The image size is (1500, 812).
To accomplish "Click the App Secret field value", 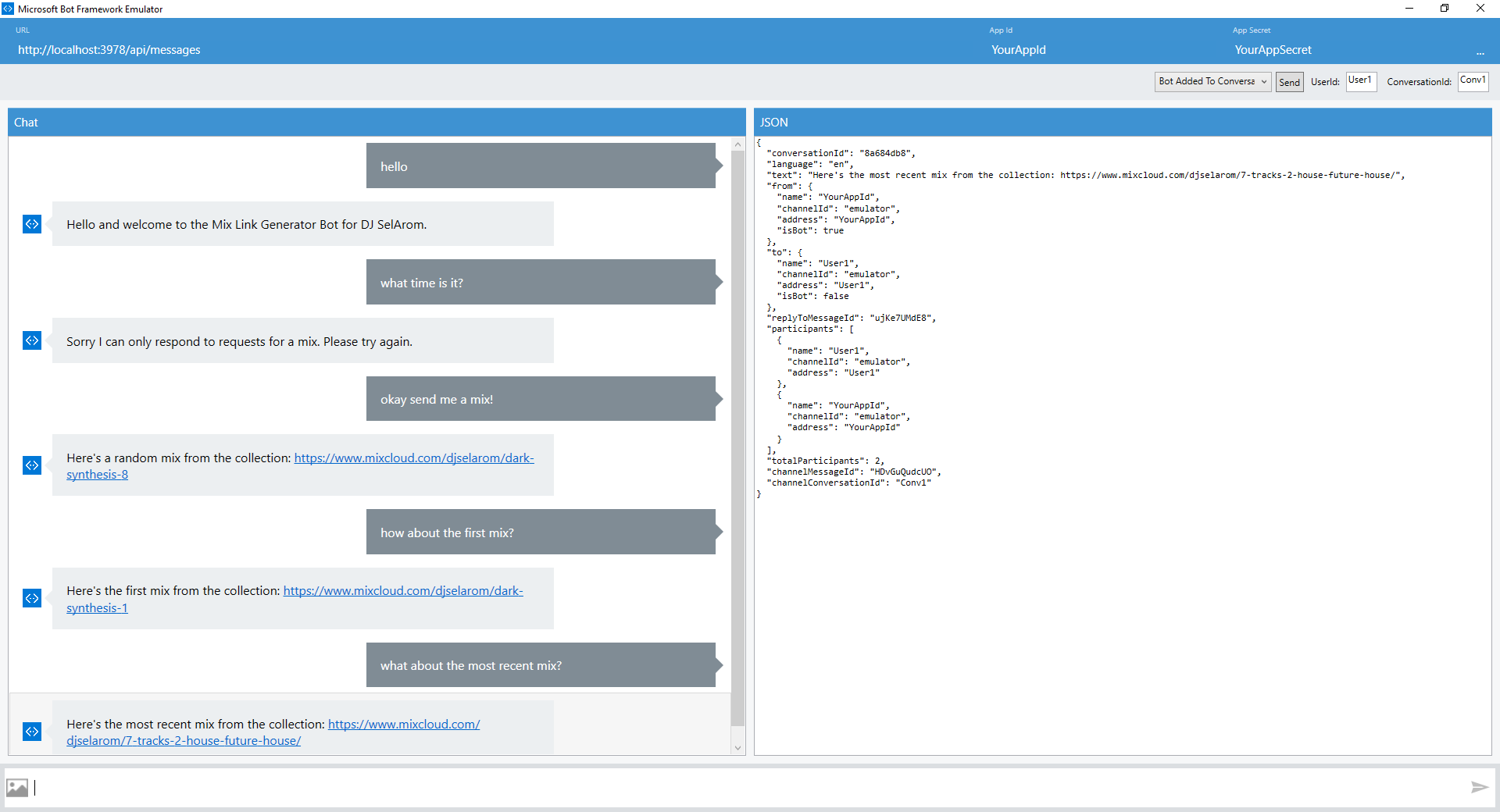I will click(1273, 50).
